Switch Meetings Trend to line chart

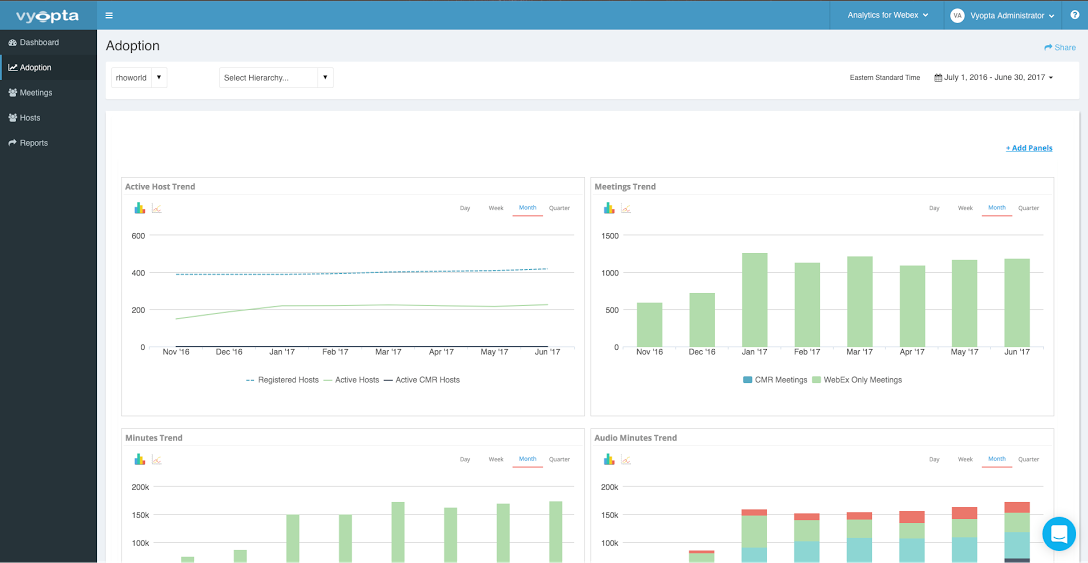[x=626, y=208]
